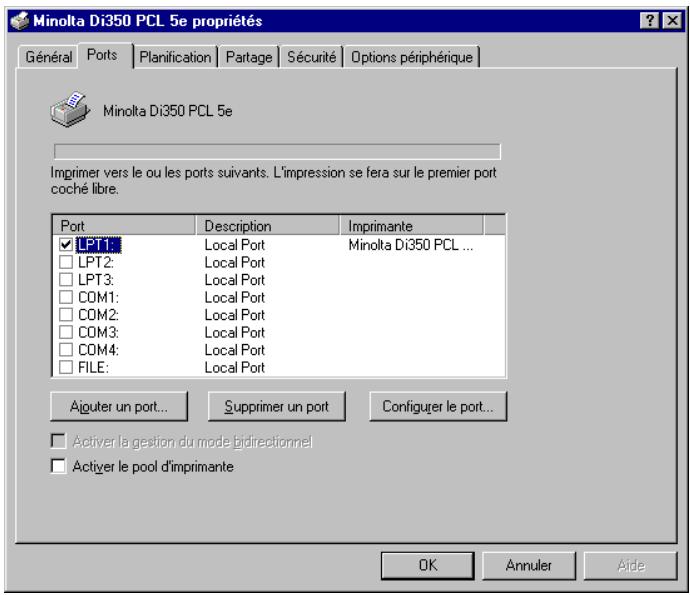
Task: Sort by the Description column header
Action: (x=268, y=226)
